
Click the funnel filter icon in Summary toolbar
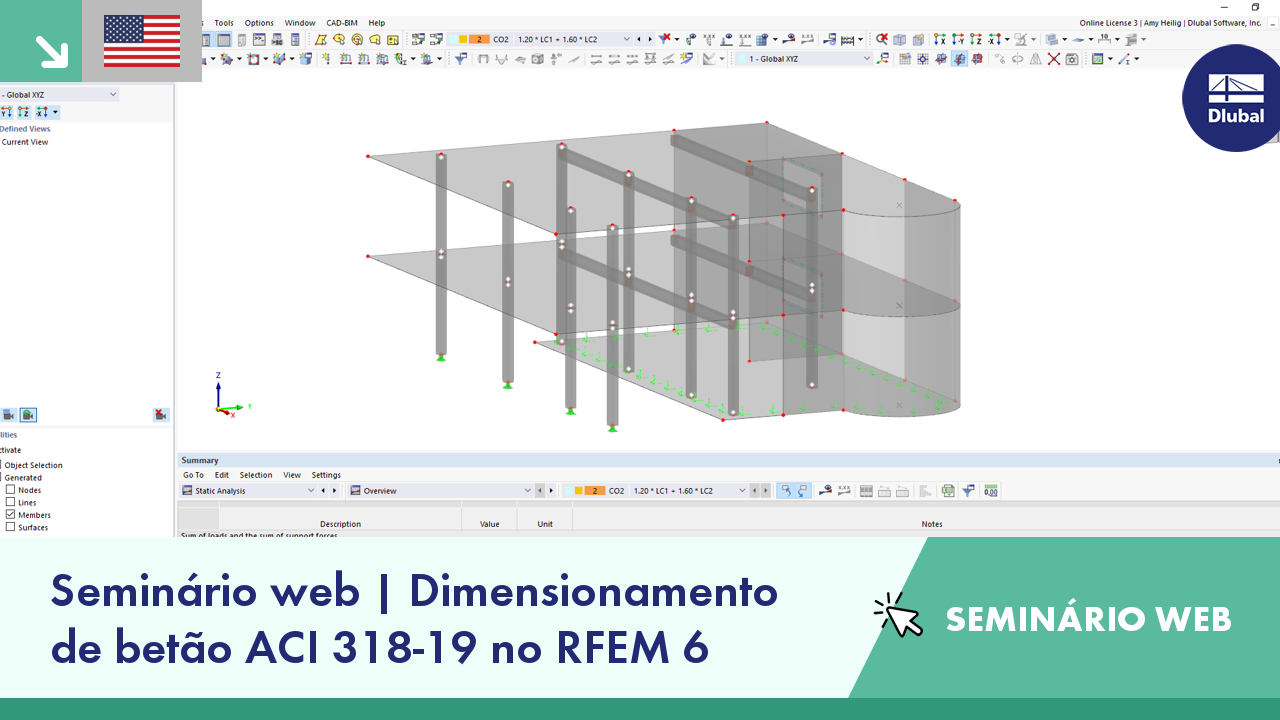tap(968, 491)
